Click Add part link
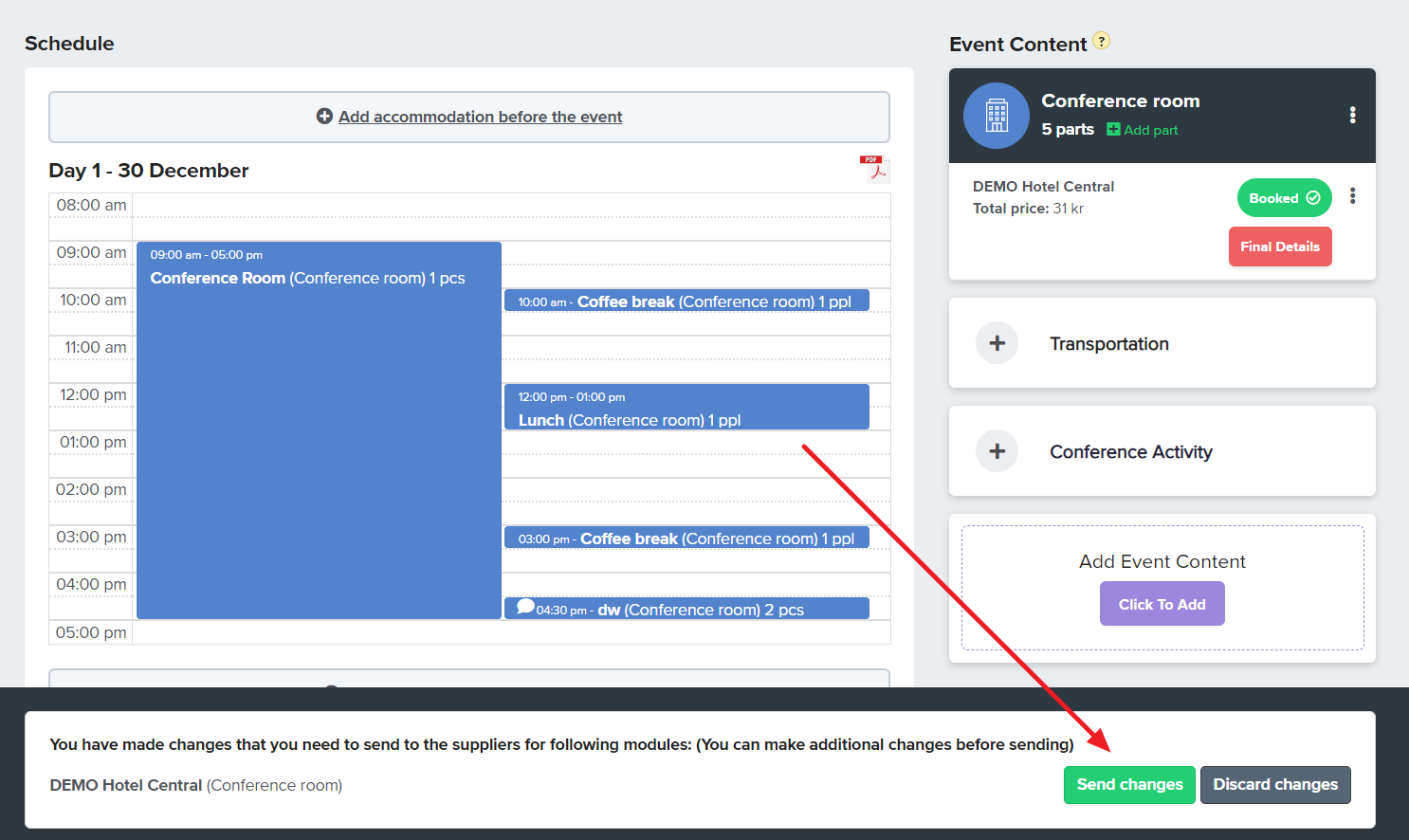1409x840 pixels. pos(1143,130)
